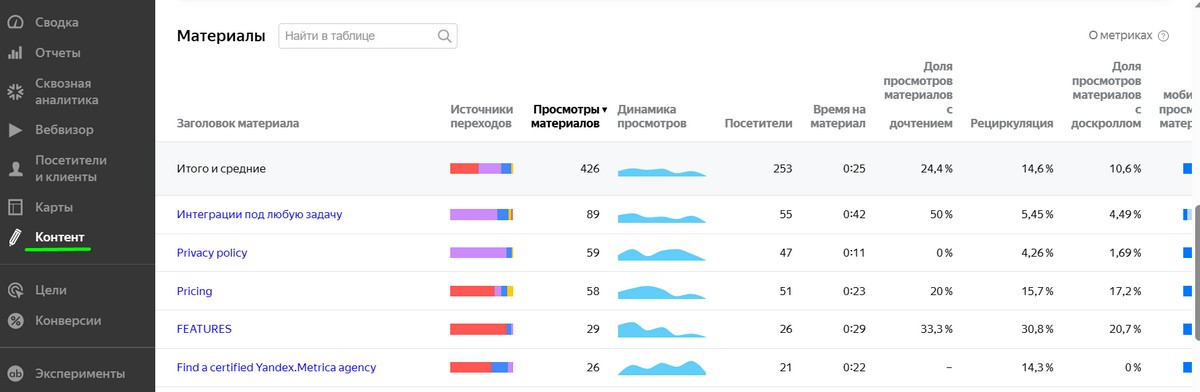This screenshot has height=392, width=1200.
Task: Open the Privacy policy material link
Action: pos(212,253)
